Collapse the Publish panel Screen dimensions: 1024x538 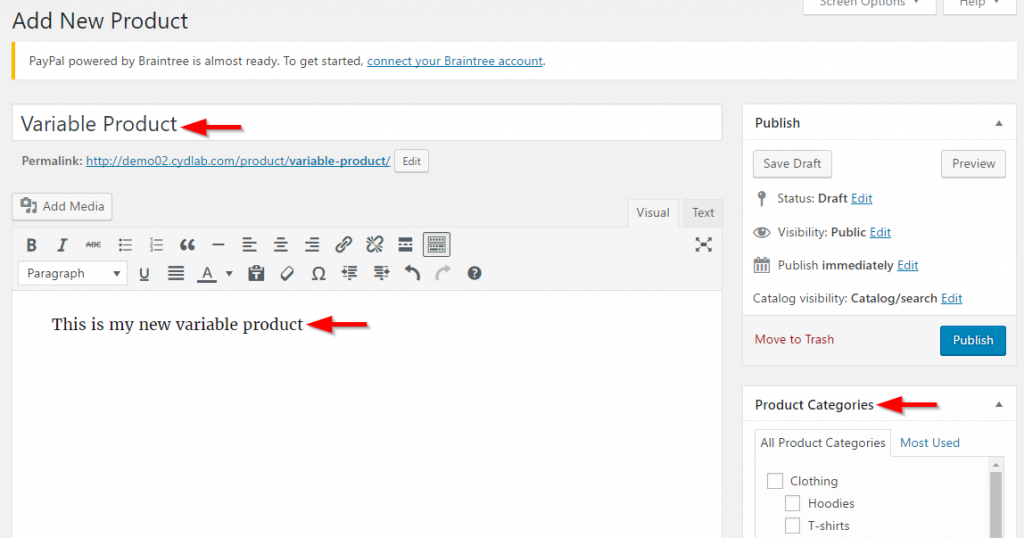tap(998, 123)
